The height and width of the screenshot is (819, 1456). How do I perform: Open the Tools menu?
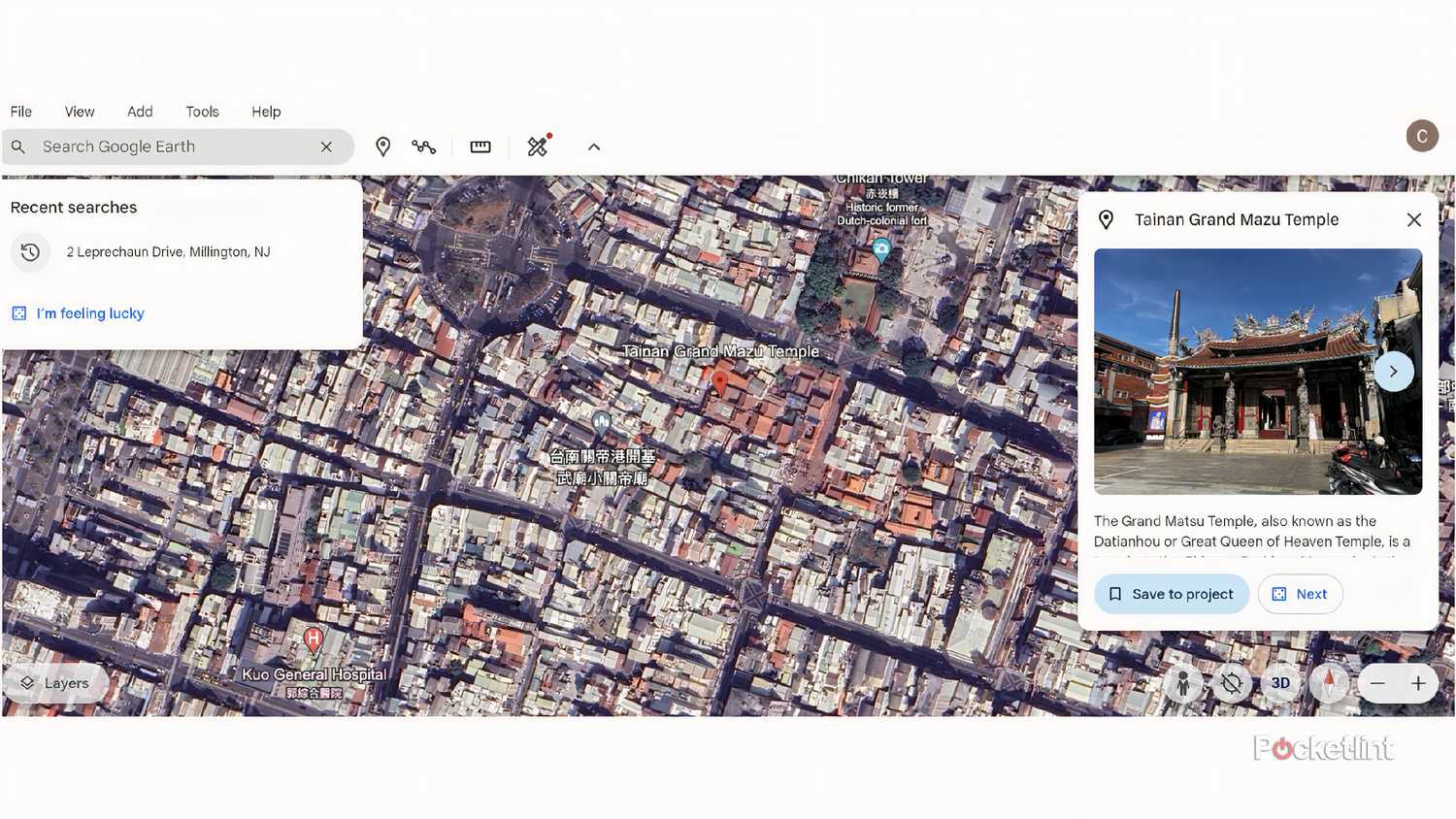click(202, 111)
